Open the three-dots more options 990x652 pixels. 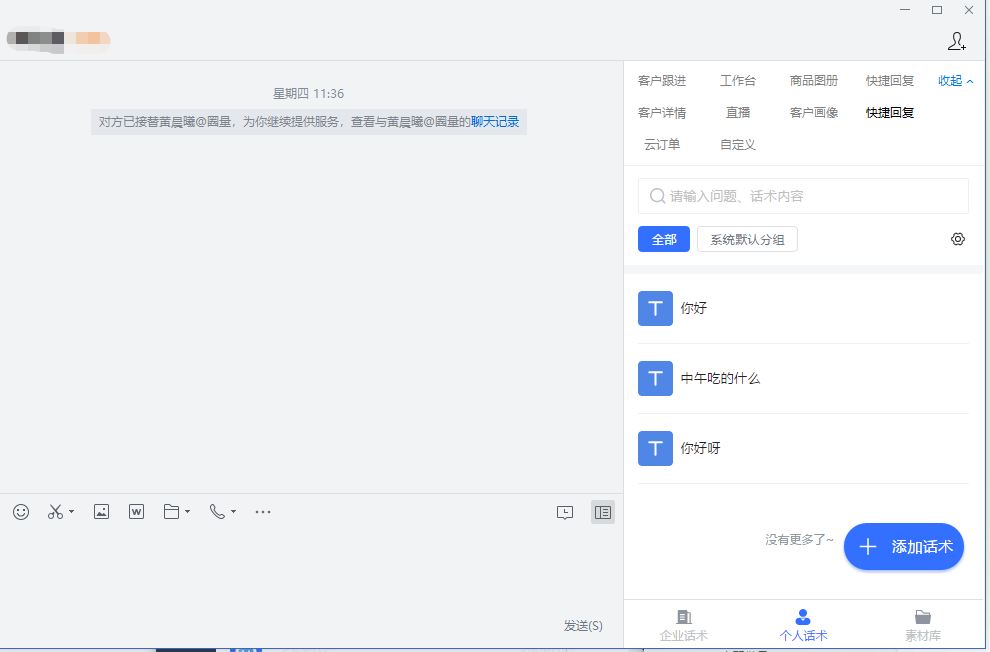[263, 512]
